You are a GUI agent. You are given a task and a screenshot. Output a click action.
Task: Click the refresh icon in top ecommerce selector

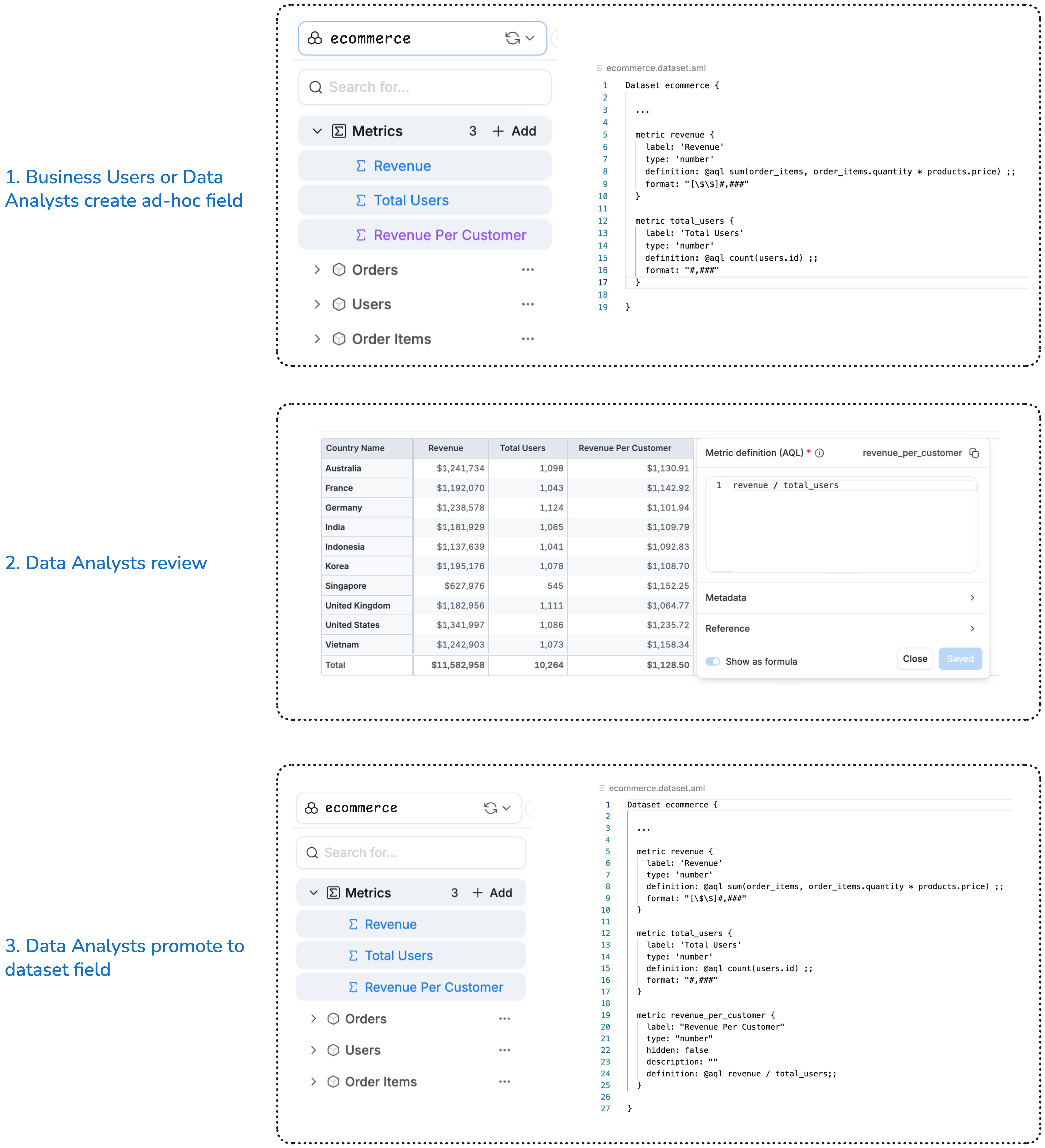point(512,38)
